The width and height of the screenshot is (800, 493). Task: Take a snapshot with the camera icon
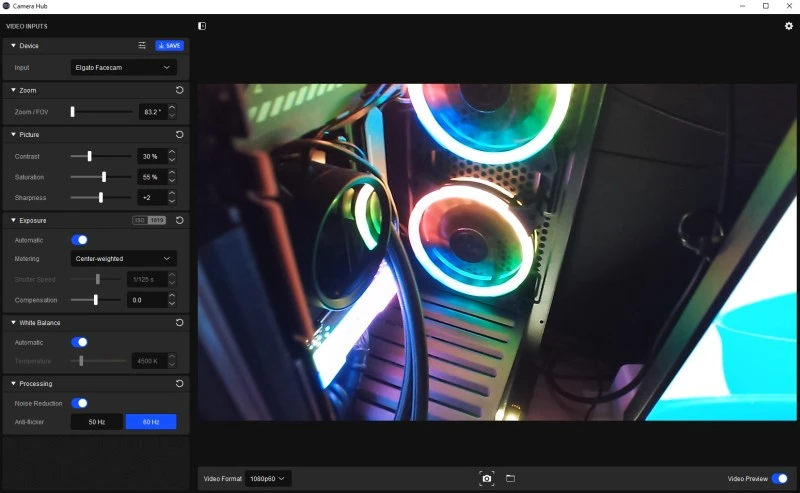coord(487,478)
